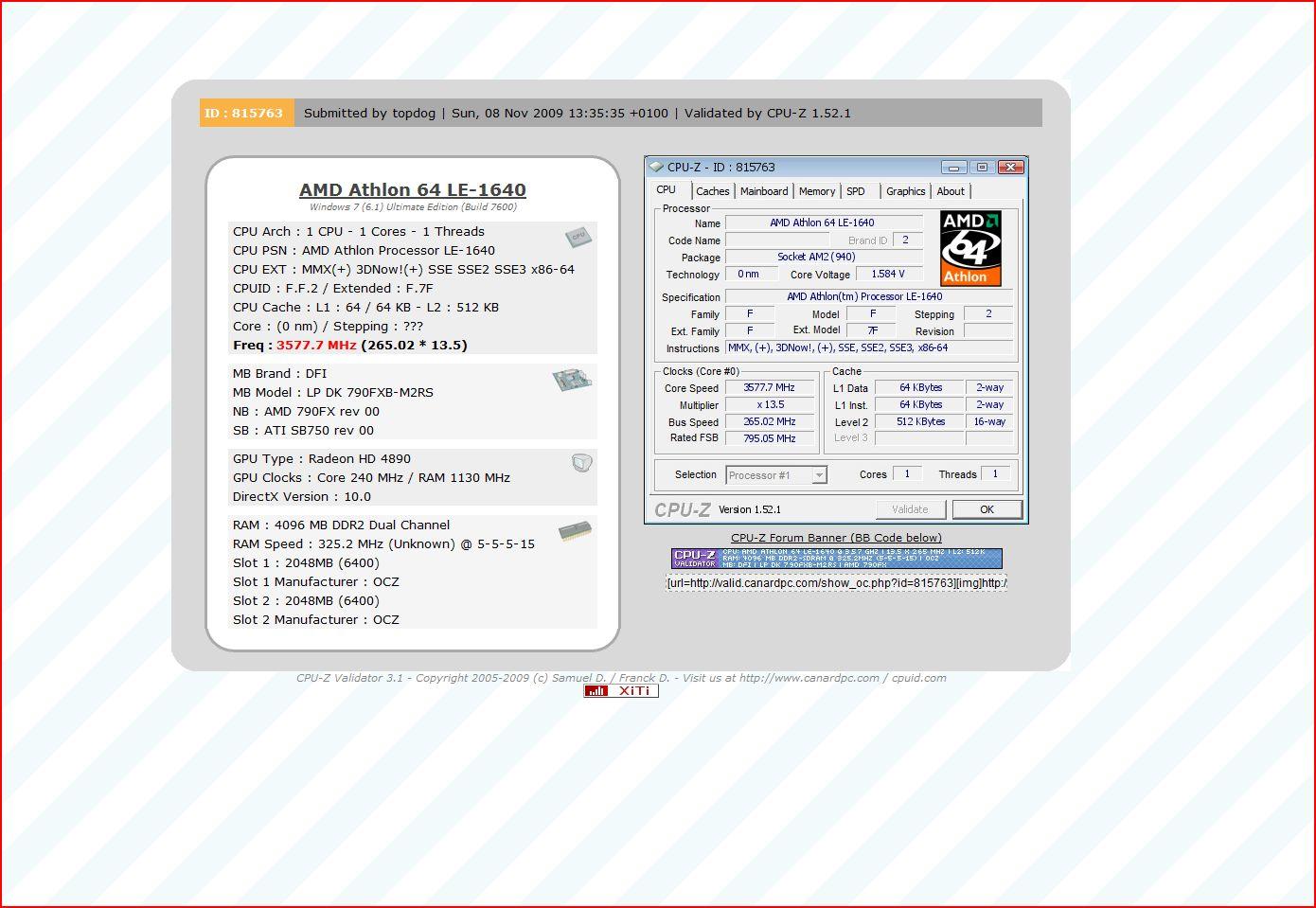The width and height of the screenshot is (1316, 908).
Task: Click the Brand ID value 2
Action: (x=907, y=240)
